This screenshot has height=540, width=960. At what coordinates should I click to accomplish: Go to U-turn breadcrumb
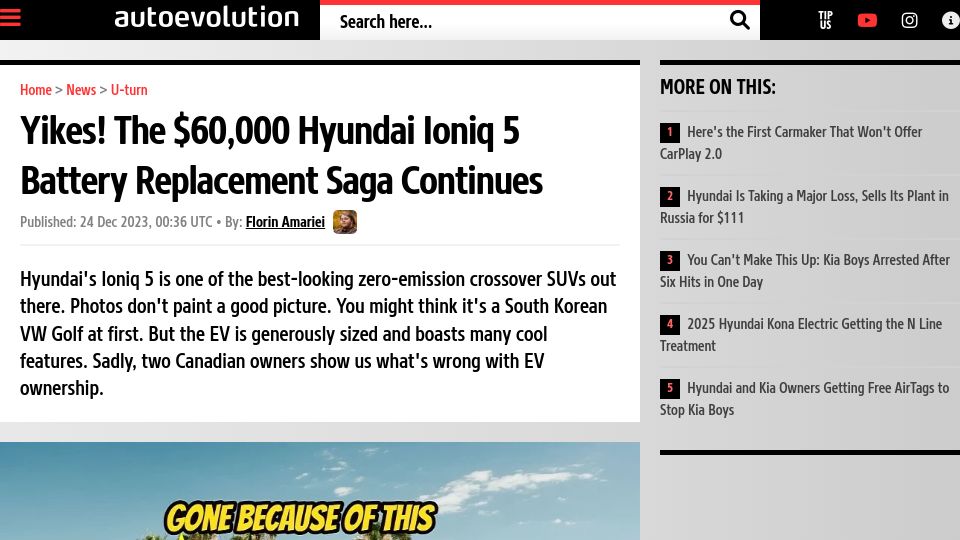(129, 90)
